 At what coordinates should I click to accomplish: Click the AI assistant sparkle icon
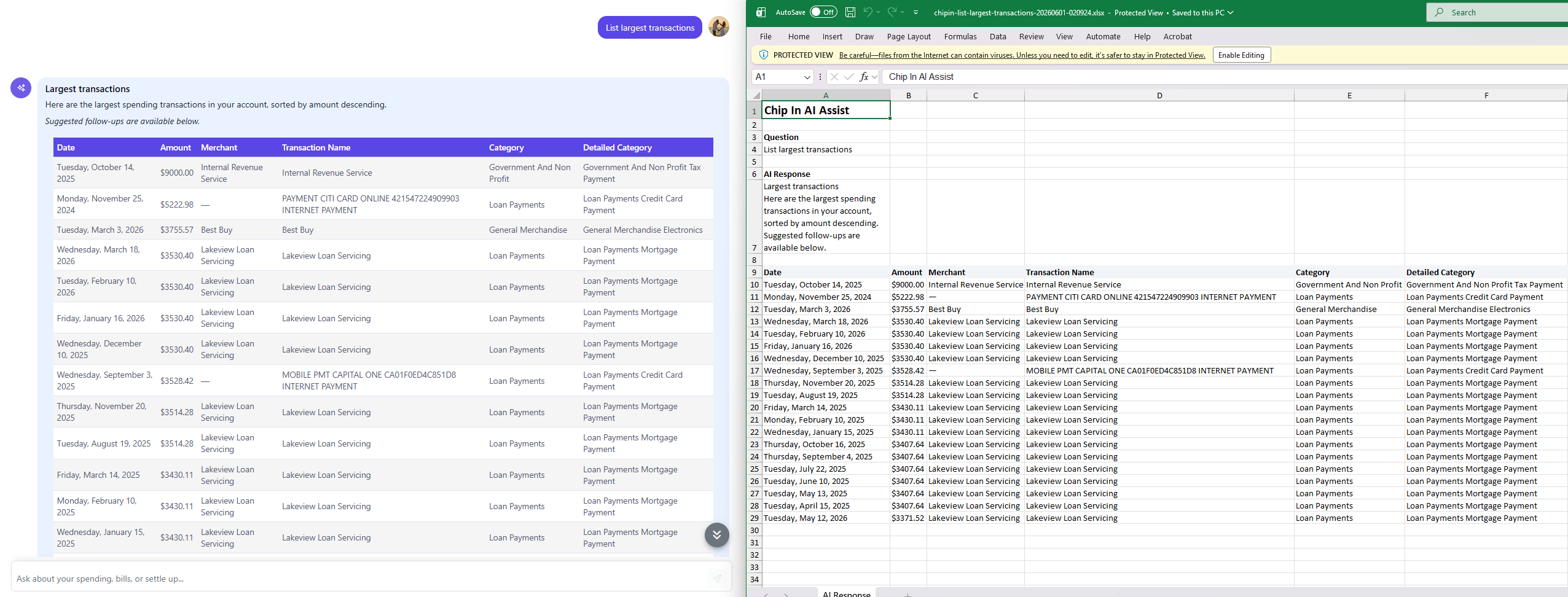pyautogui.click(x=21, y=87)
